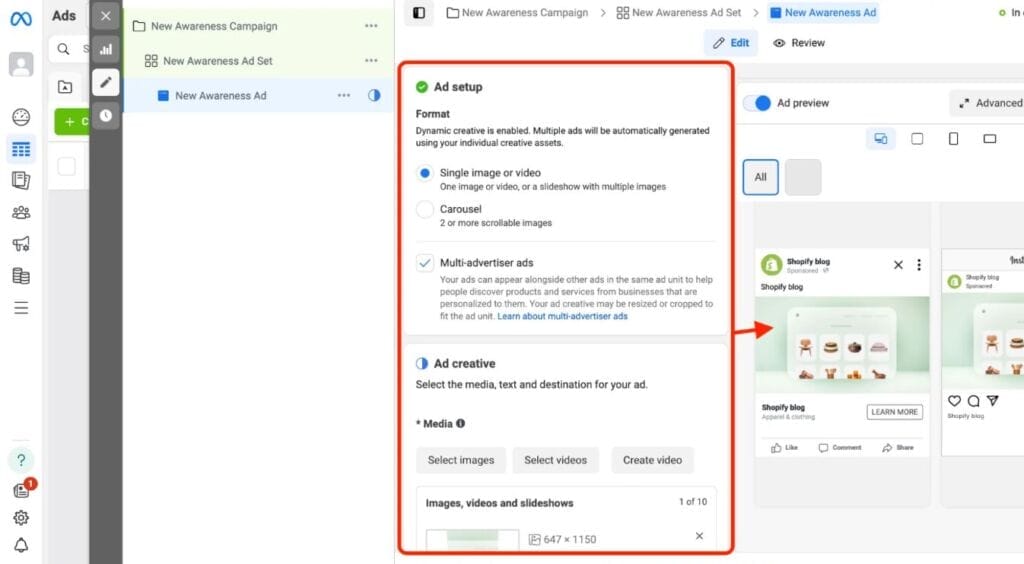Select New Awareness Campaign in tree
1024x564 pixels.
(214, 26)
